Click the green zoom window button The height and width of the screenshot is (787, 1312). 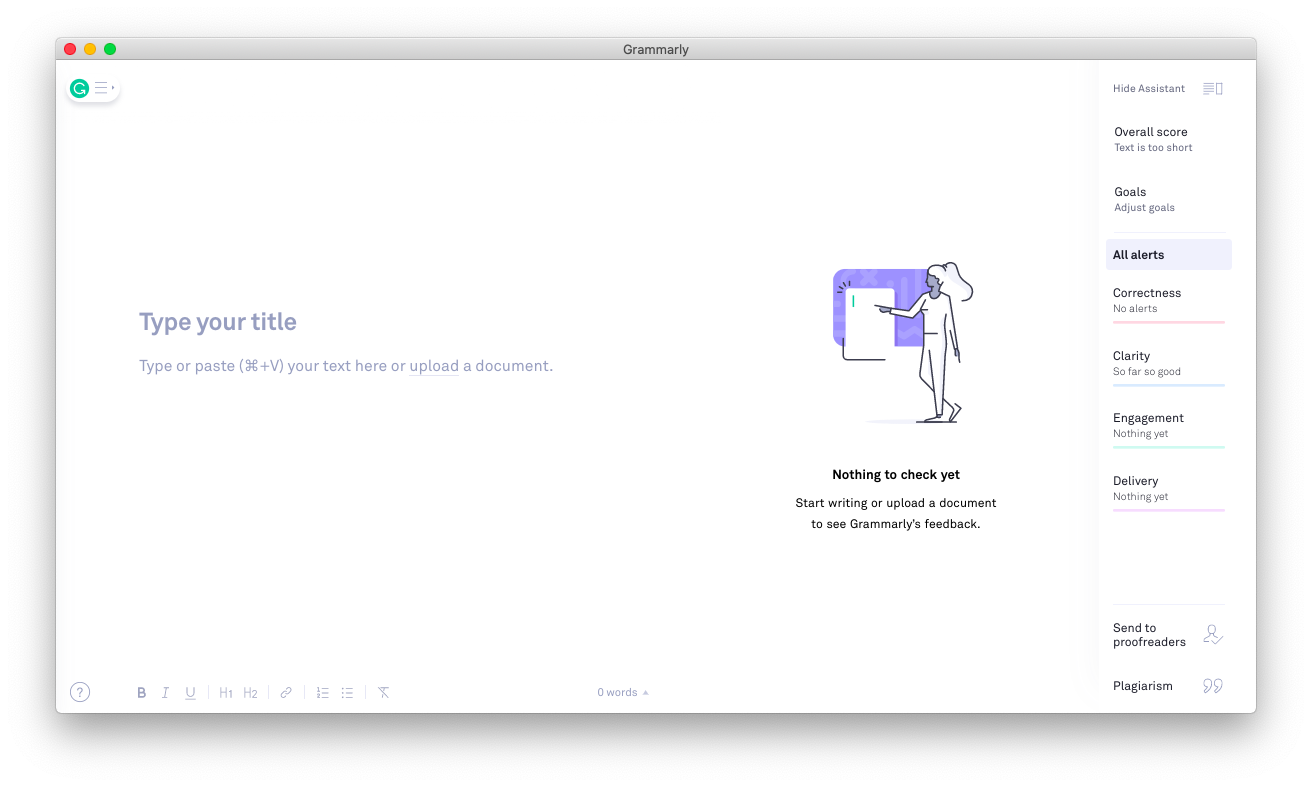coord(110,49)
